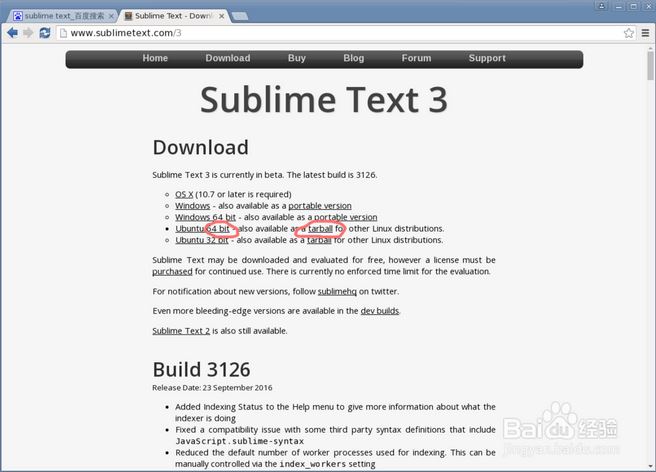Click the tarball link on Ubuntu 32 bit row
This screenshot has height=472, width=656.
click(x=319, y=240)
